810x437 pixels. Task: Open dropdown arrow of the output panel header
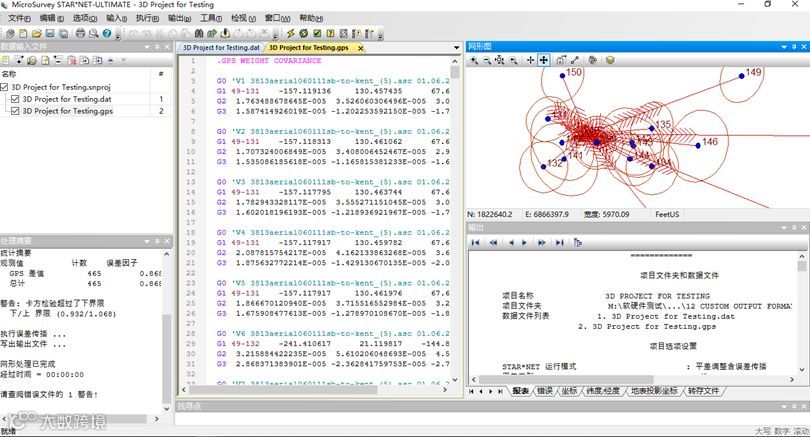(784, 227)
